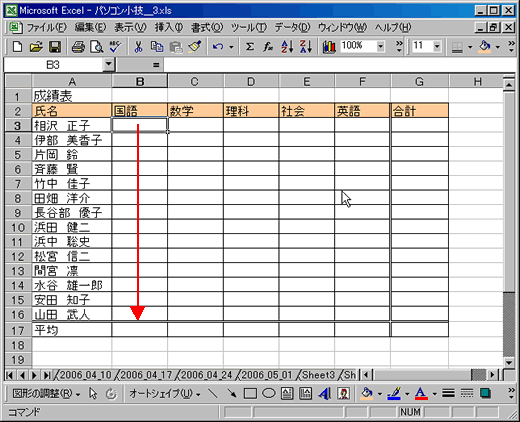Select the Format Painter brush icon
The image size is (520, 422).
195,47
